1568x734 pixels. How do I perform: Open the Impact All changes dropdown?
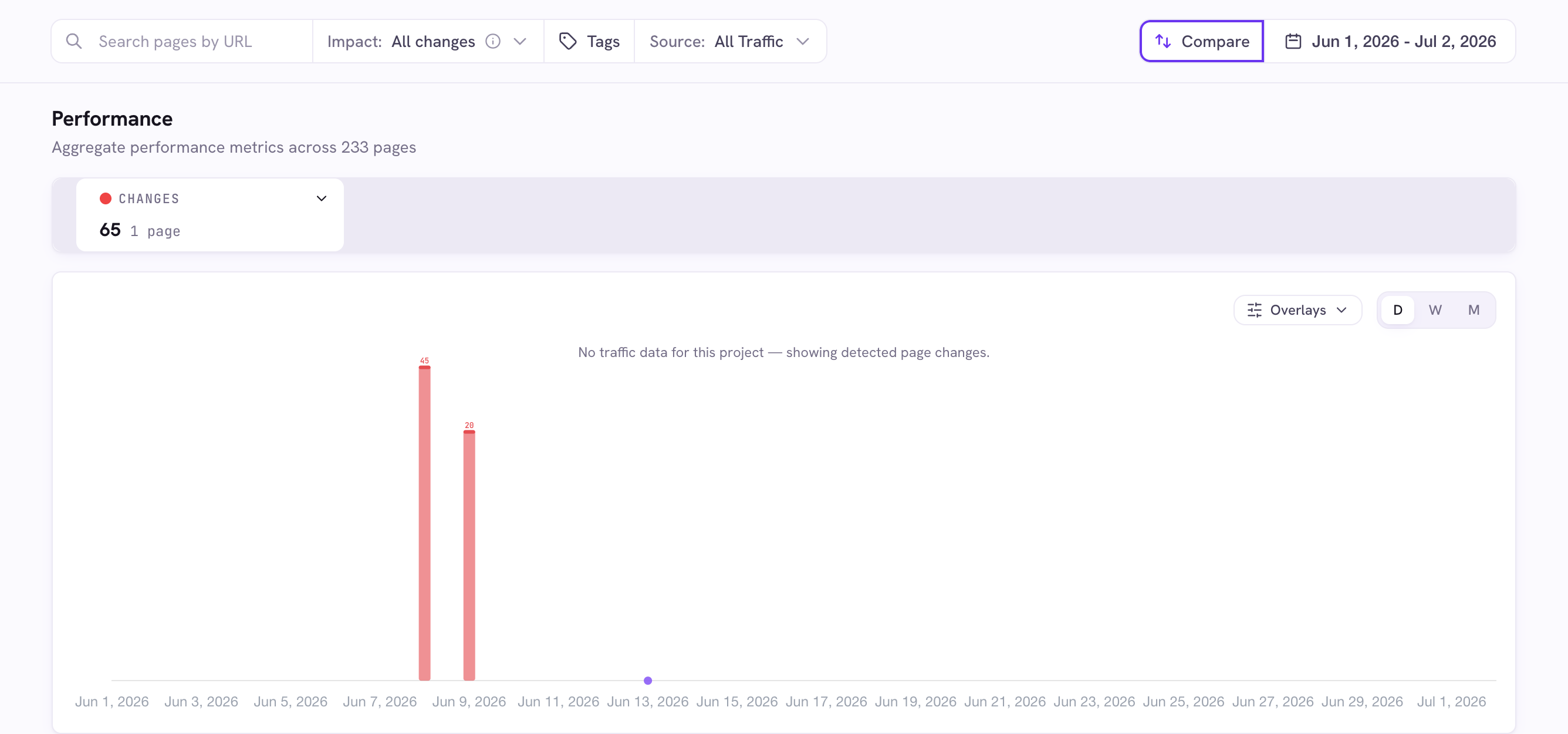click(427, 42)
